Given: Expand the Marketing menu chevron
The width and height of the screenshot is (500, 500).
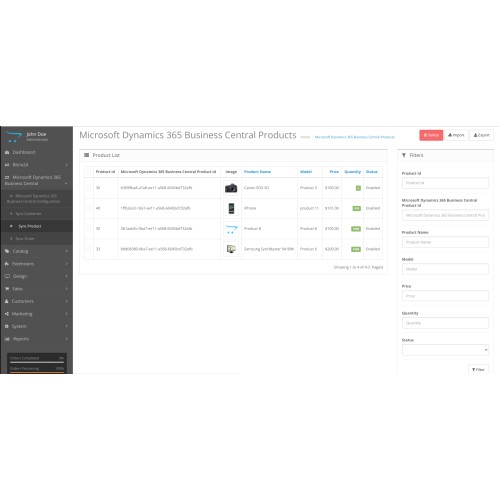Looking at the screenshot, I should pos(66,314).
